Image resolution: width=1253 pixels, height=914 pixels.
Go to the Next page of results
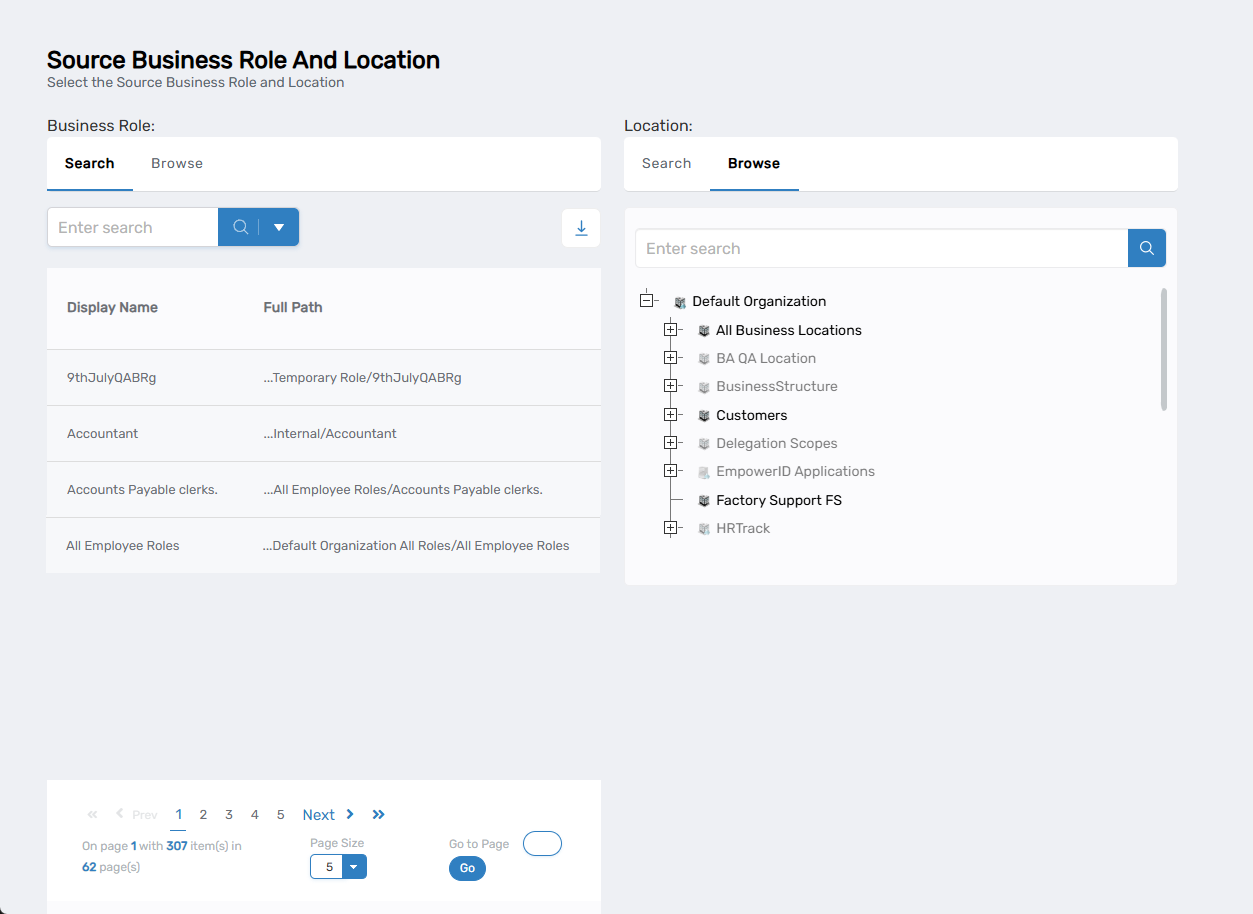click(x=318, y=814)
